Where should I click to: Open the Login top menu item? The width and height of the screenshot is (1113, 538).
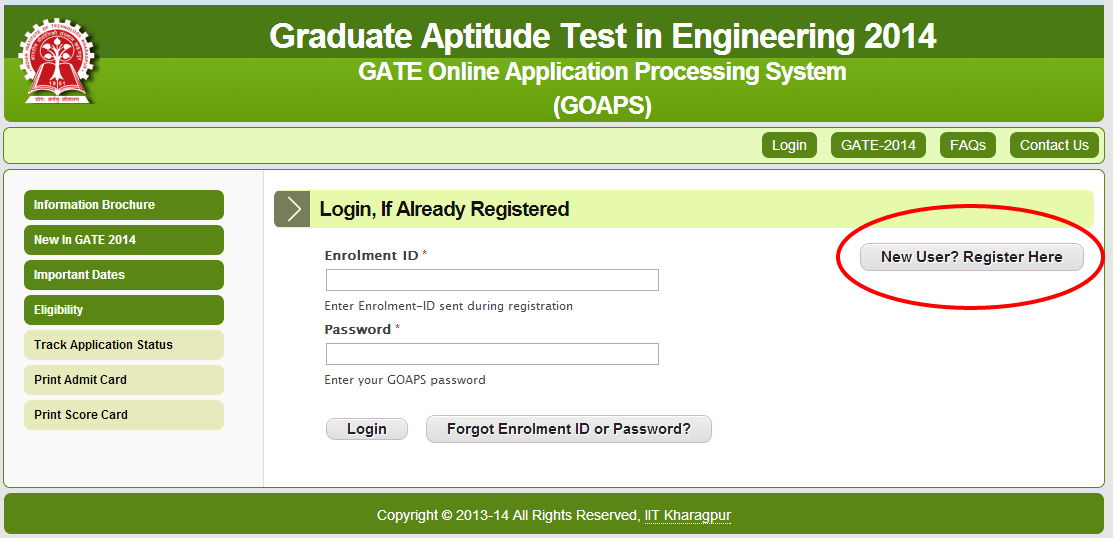tap(789, 145)
